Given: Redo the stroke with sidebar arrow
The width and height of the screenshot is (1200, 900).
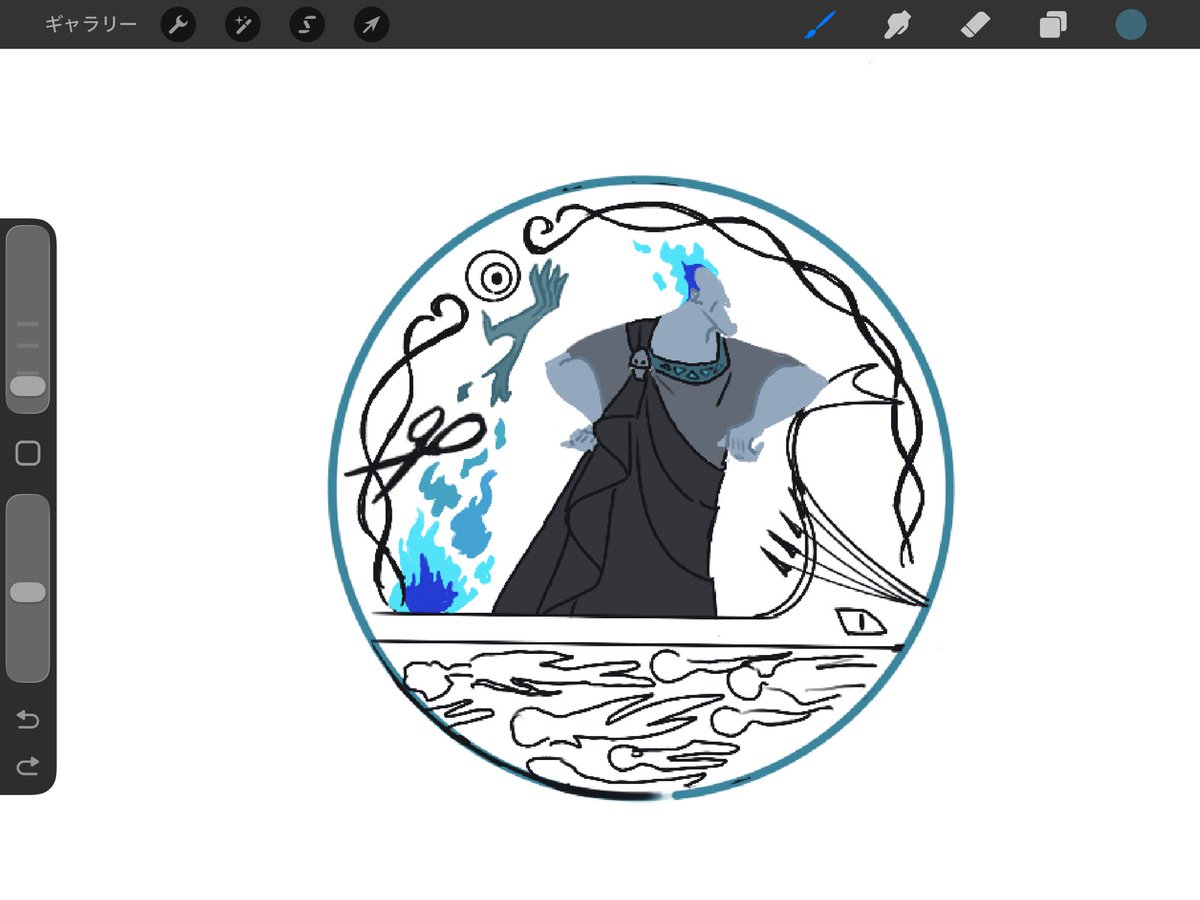Looking at the screenshot, I should click(x=28, y=766).
